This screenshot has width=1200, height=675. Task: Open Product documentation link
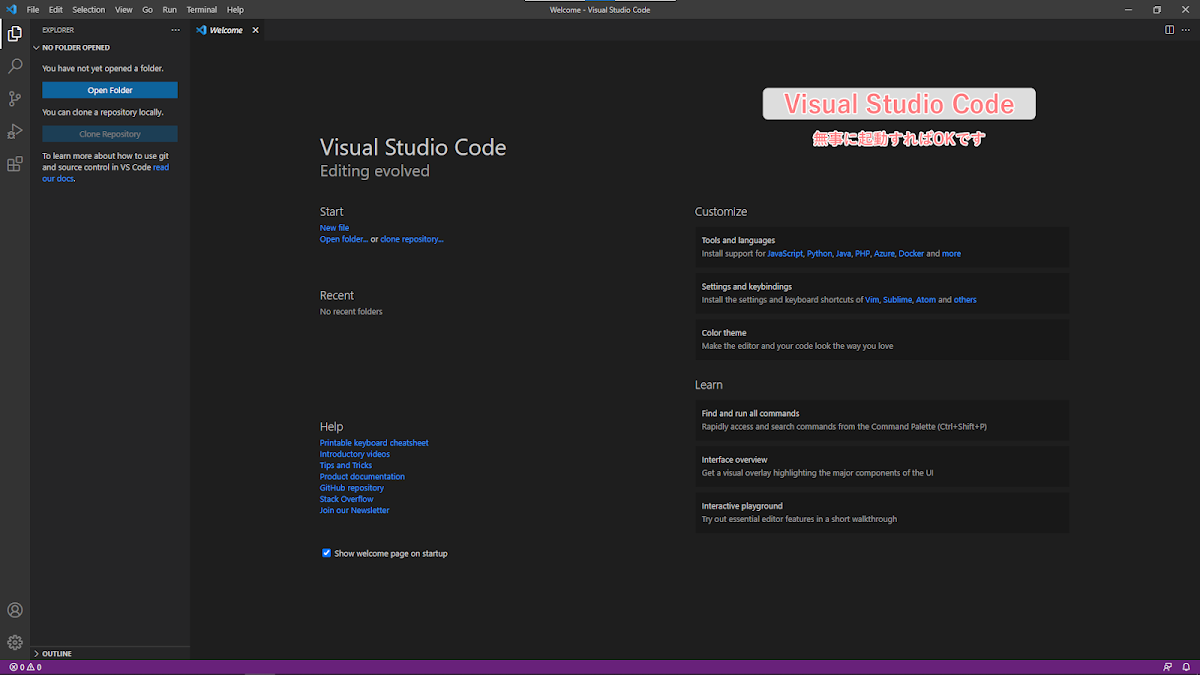362,477
